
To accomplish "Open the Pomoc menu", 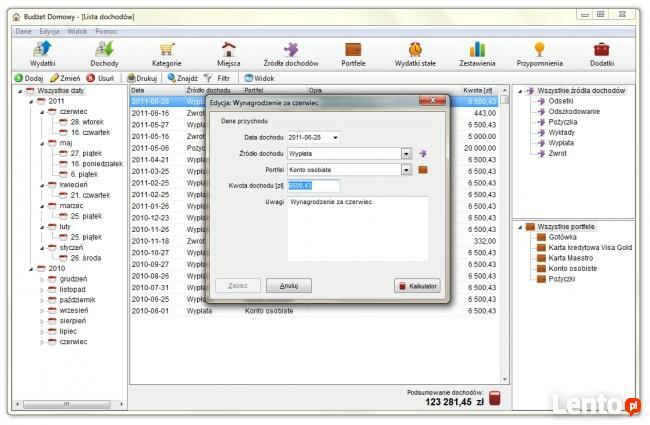I will click(106, 32).
